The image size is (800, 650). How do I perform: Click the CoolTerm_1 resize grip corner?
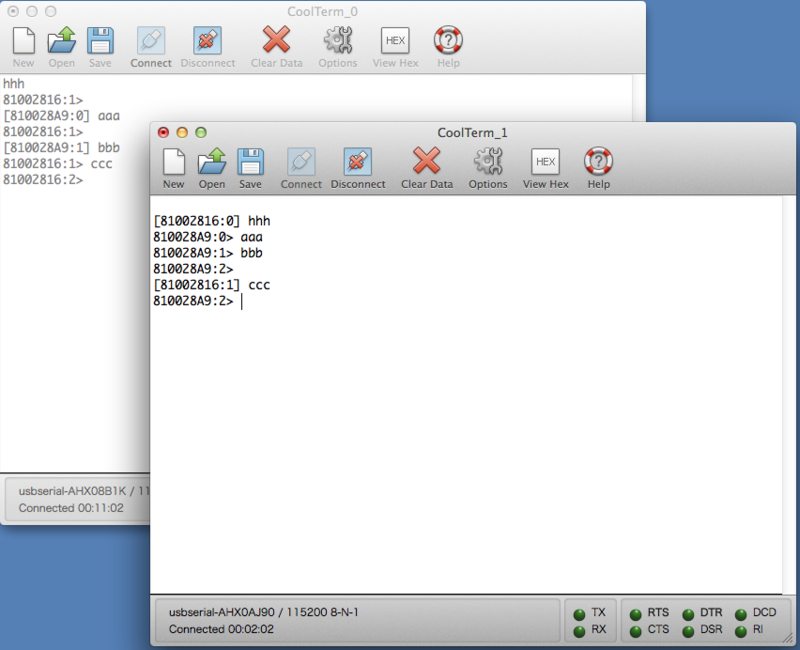pyautogui.click(x=788, y=638)
